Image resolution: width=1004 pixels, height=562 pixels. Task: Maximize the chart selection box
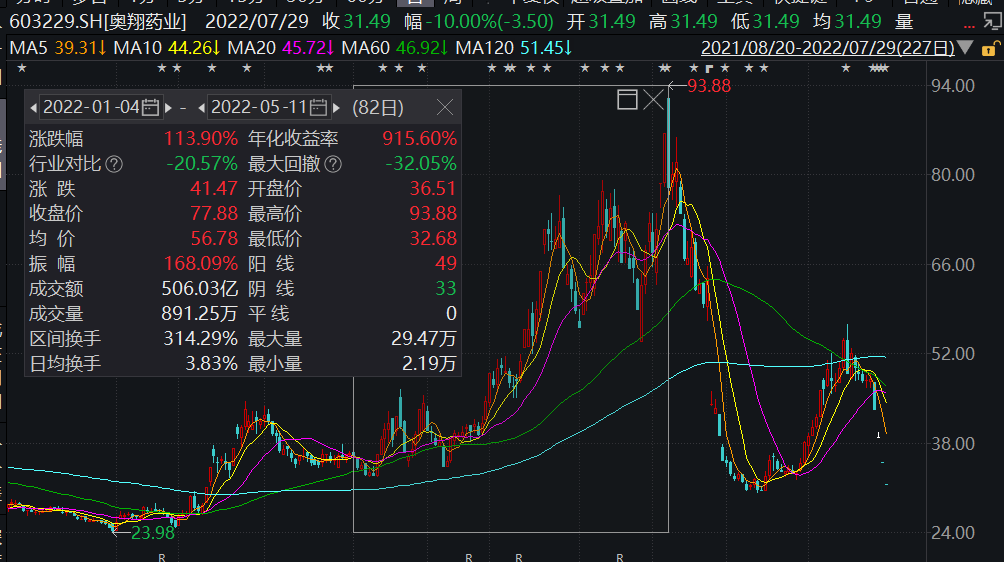coord(628,99)
